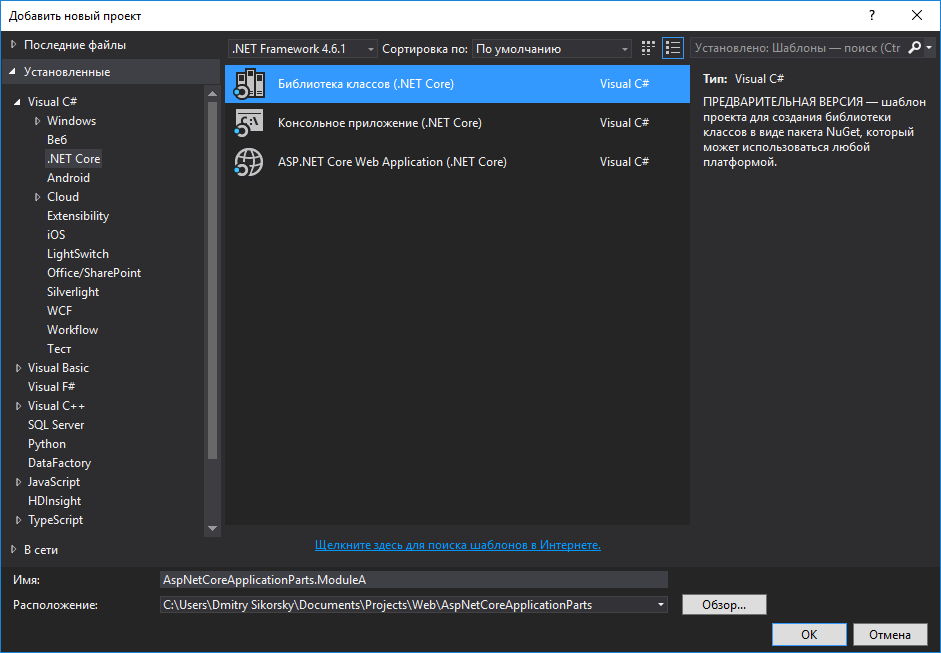Expand the Windows tree node

click(x=38, y=120)
